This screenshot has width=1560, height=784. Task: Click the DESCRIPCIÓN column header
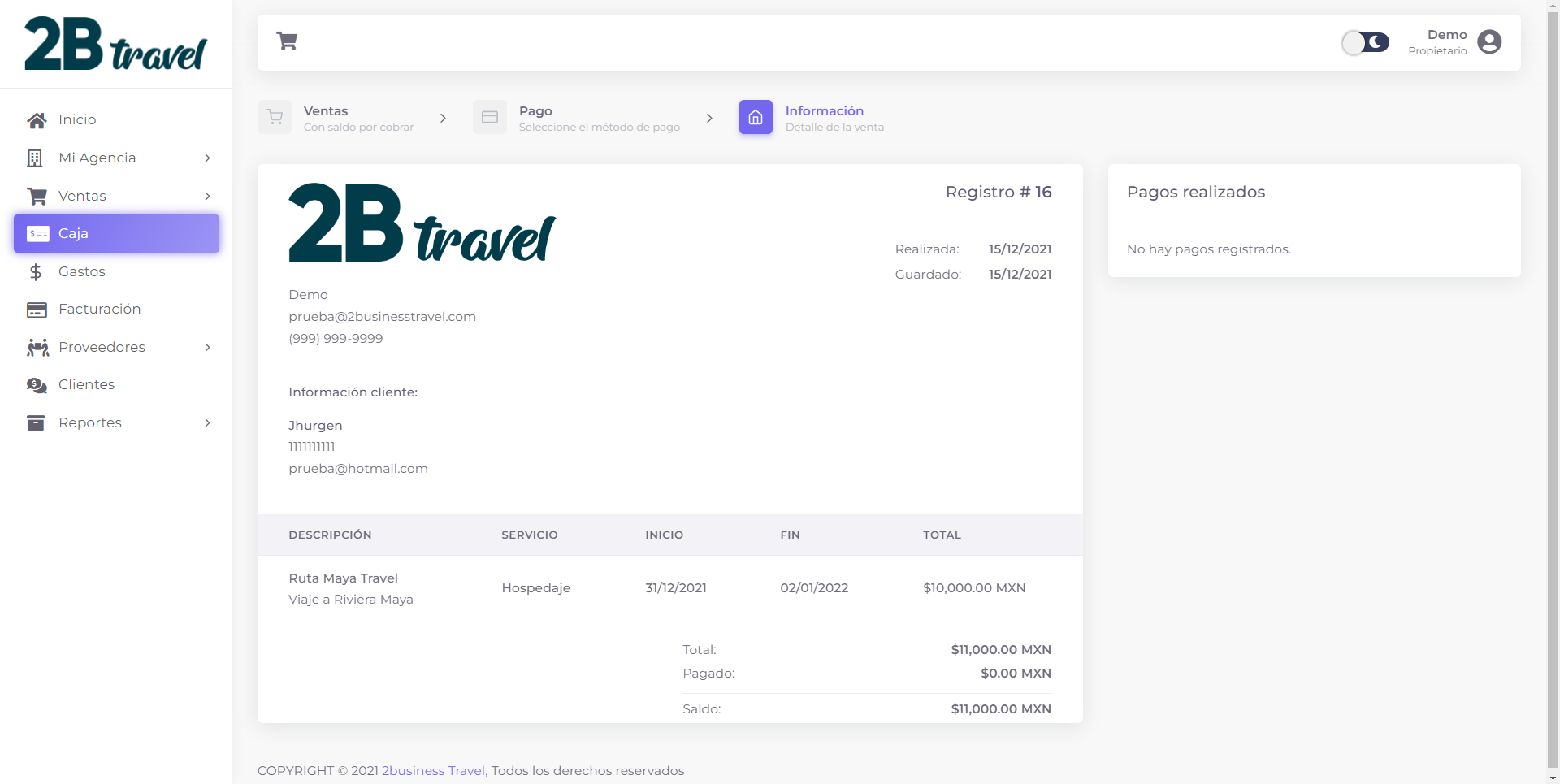(330, 535)
